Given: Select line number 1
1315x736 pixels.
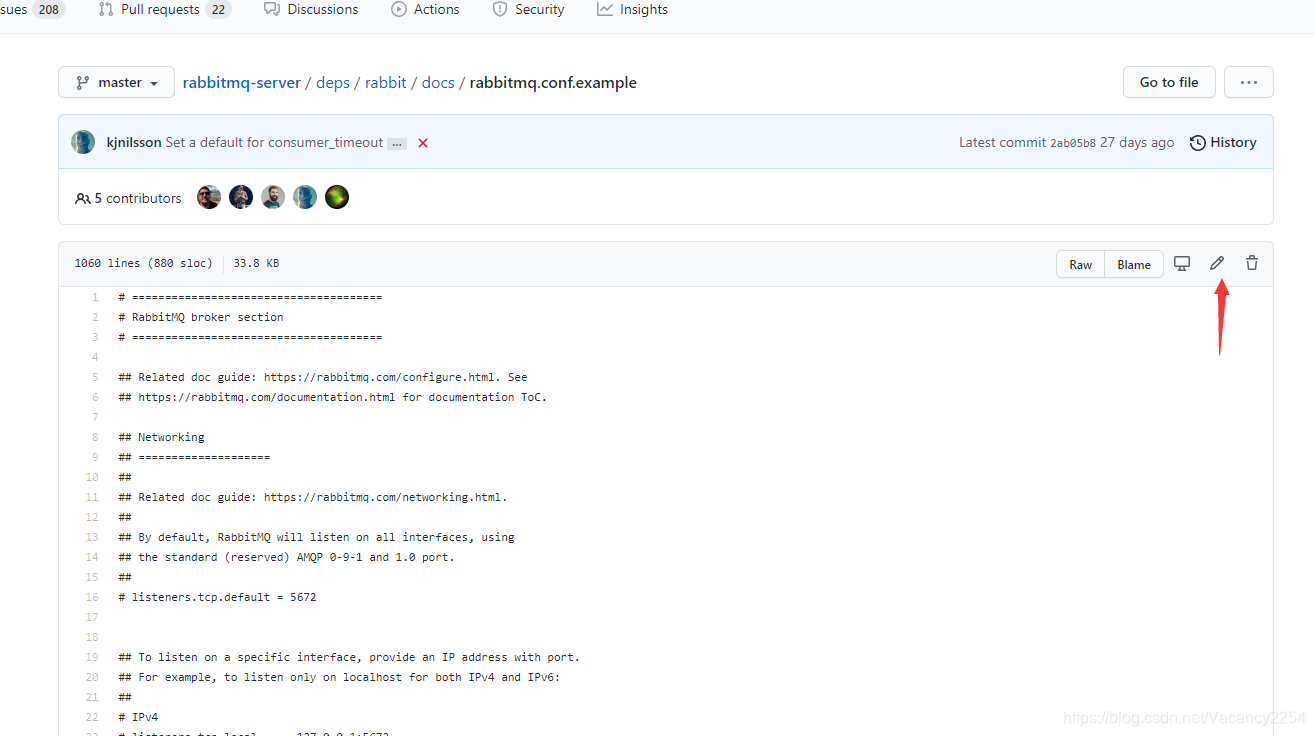Looking at the screenshot, I should click(x=95, y=297).
